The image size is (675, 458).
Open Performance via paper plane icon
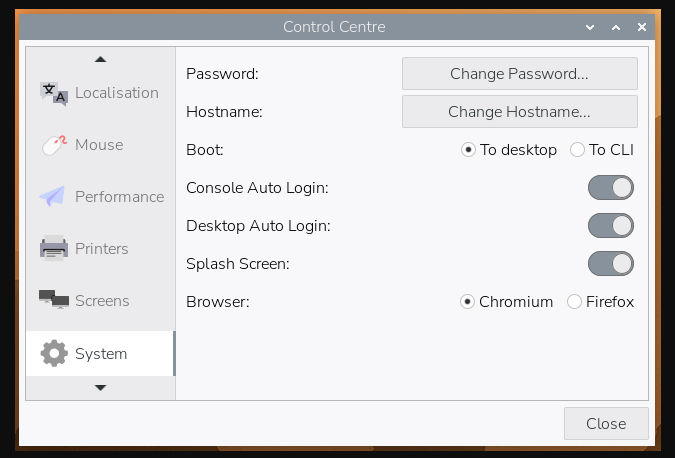tap(54, 197)
